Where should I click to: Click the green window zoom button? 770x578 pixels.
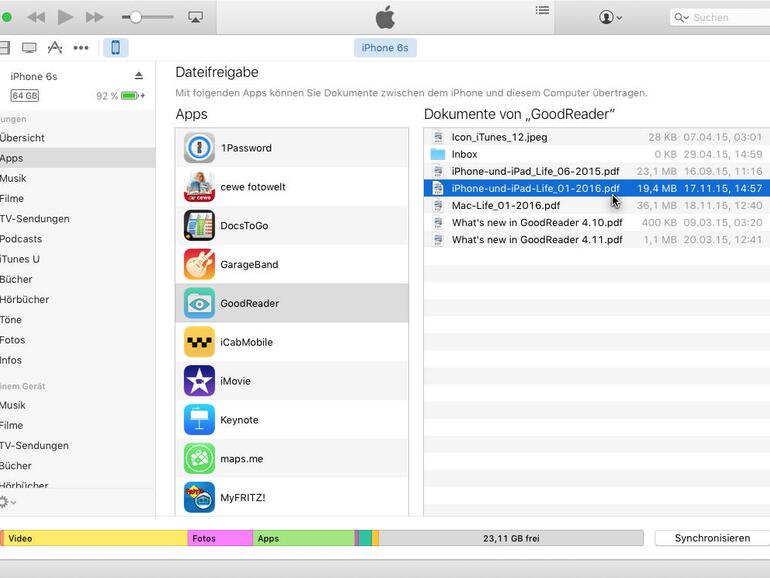(6, 17)
